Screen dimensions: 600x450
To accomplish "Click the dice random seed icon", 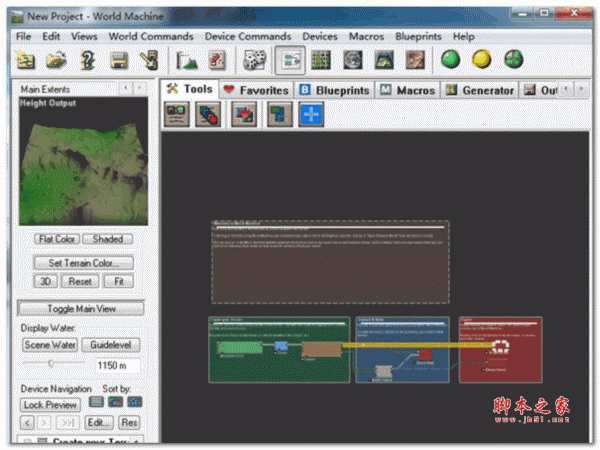I will pyautogui.click(x=255, y=60).
